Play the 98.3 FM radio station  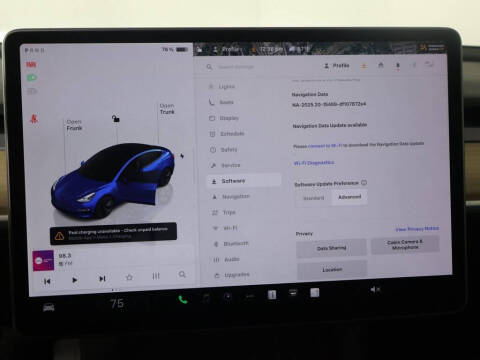[74, 280]
